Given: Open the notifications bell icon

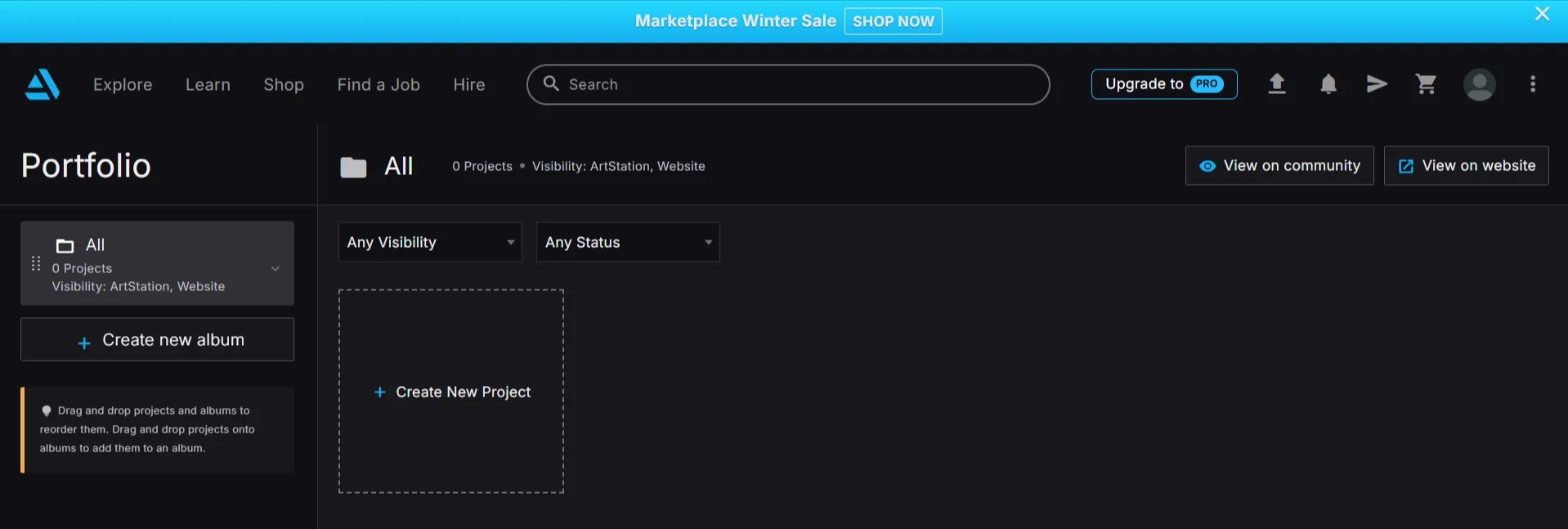Looking at the screenshot, I should coord(1328,83).
